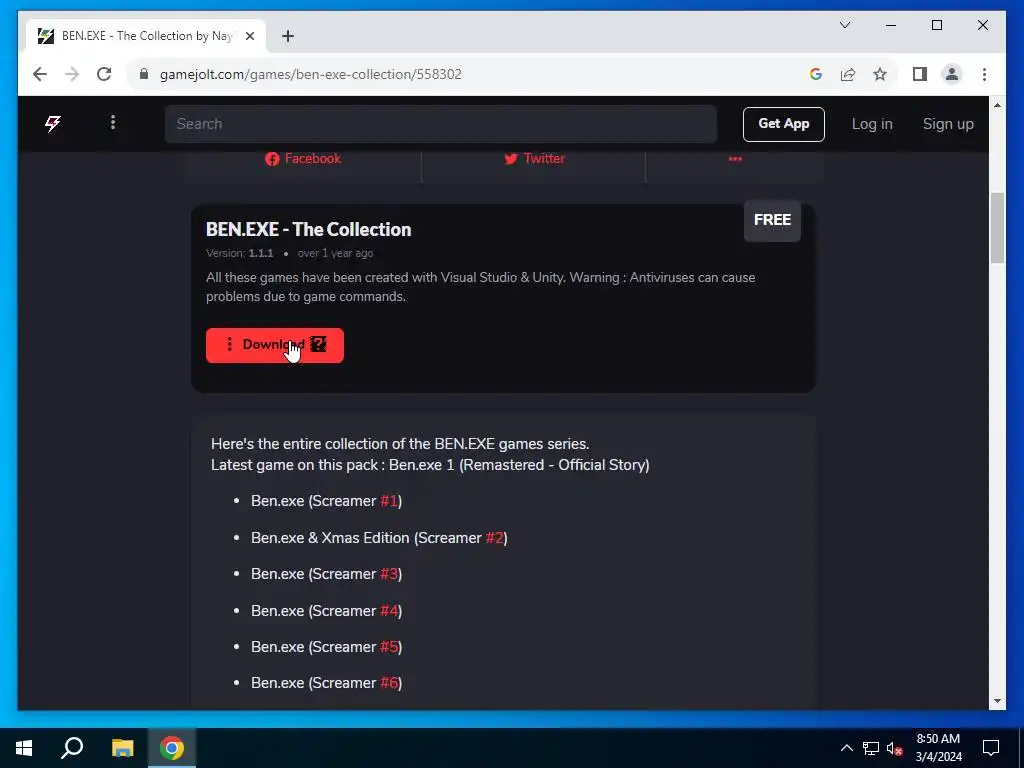Show hidden system tray icons
This screenshot has height=768, width=1024.
[x=846, y=748]
